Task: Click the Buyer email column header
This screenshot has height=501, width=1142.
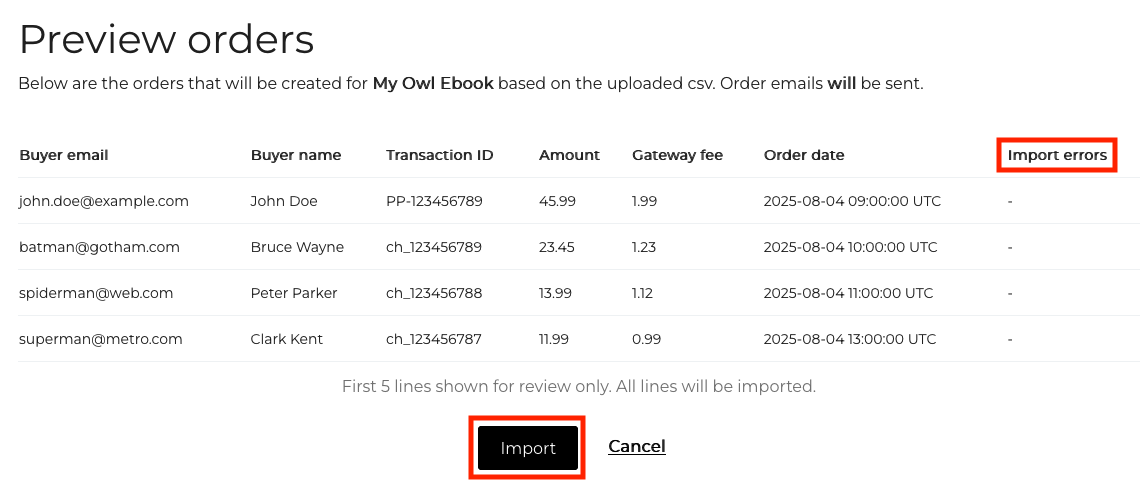Action: pos(63,155)
